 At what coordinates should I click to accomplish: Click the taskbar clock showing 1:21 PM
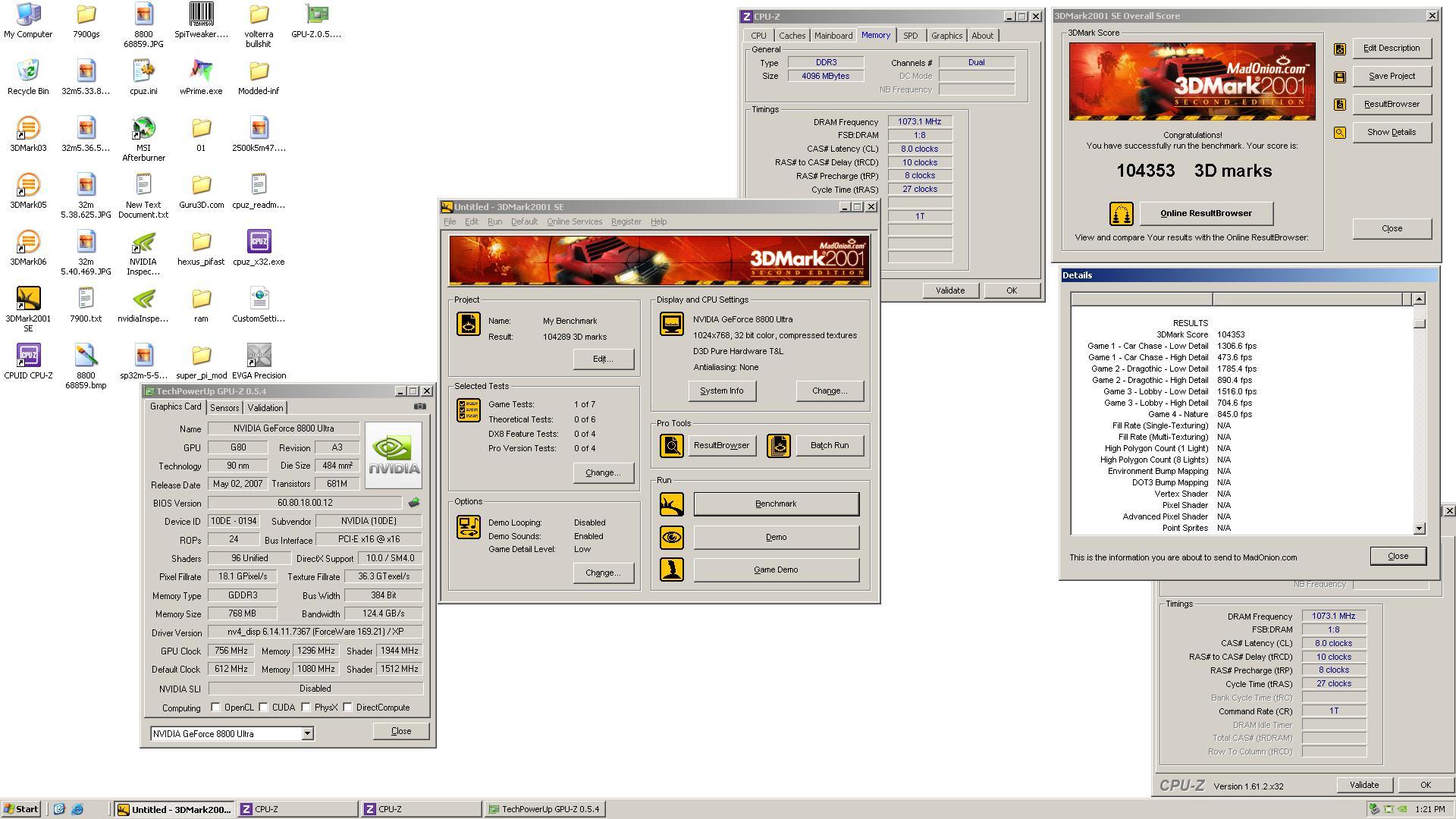pos(1429,809)
